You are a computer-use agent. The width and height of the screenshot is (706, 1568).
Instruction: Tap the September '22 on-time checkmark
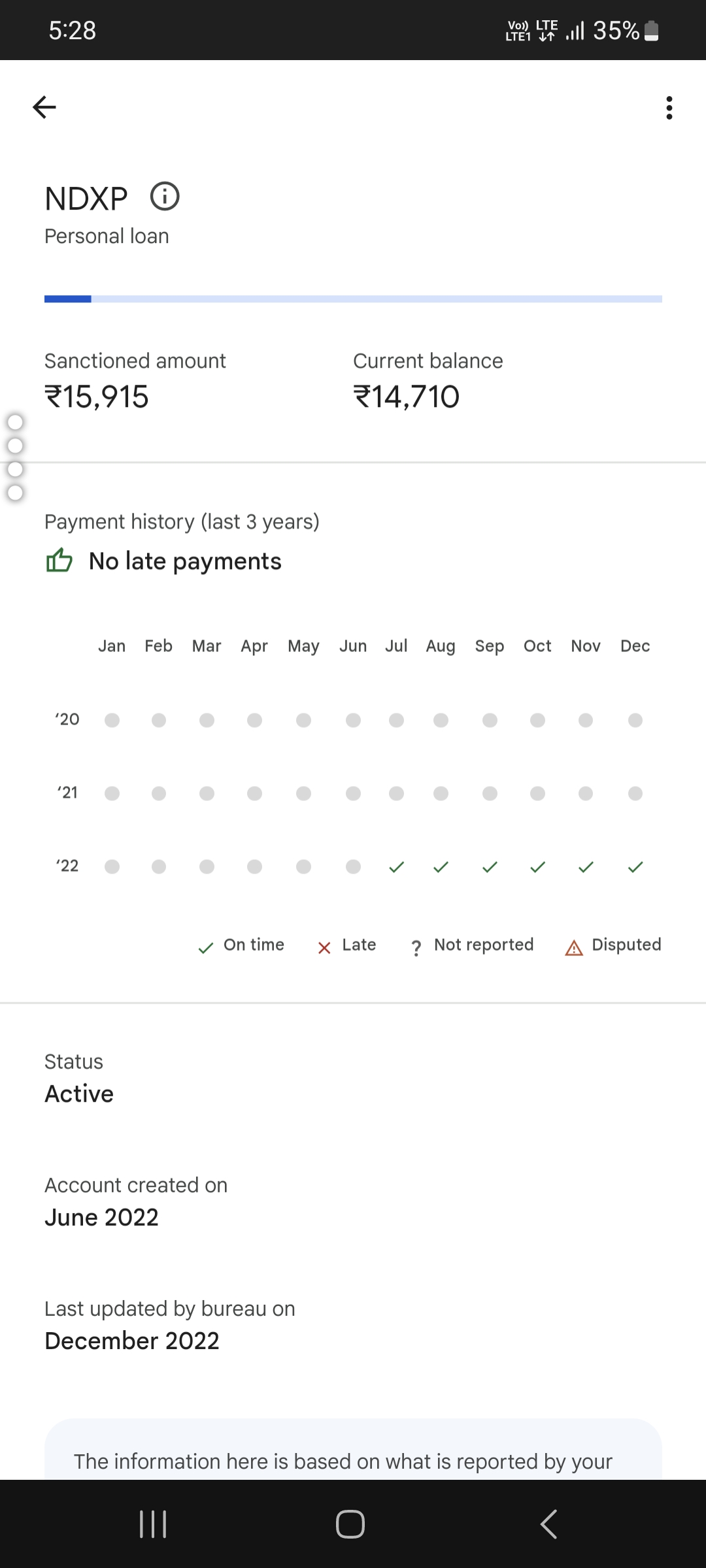click(490, 867)
